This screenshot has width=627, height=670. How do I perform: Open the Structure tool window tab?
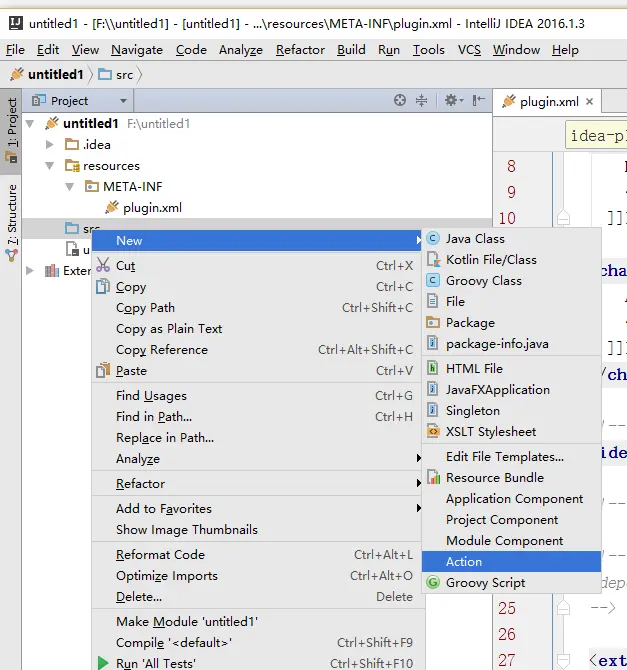click(x=12, y=220)
